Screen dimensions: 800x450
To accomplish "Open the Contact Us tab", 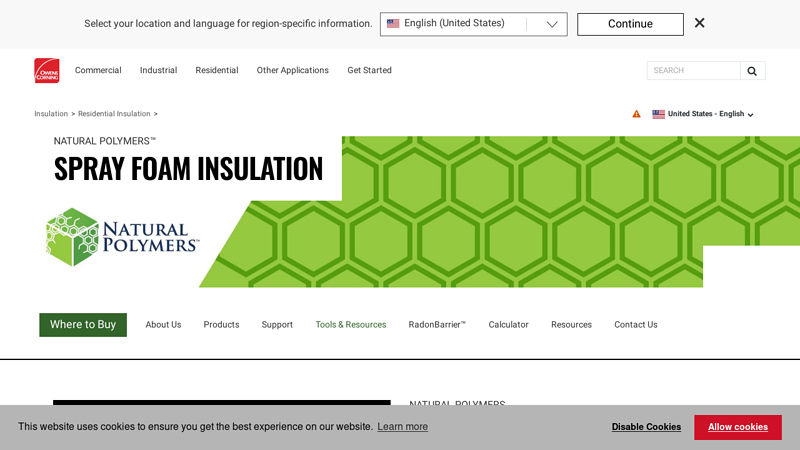I will [x=636, y=324].
